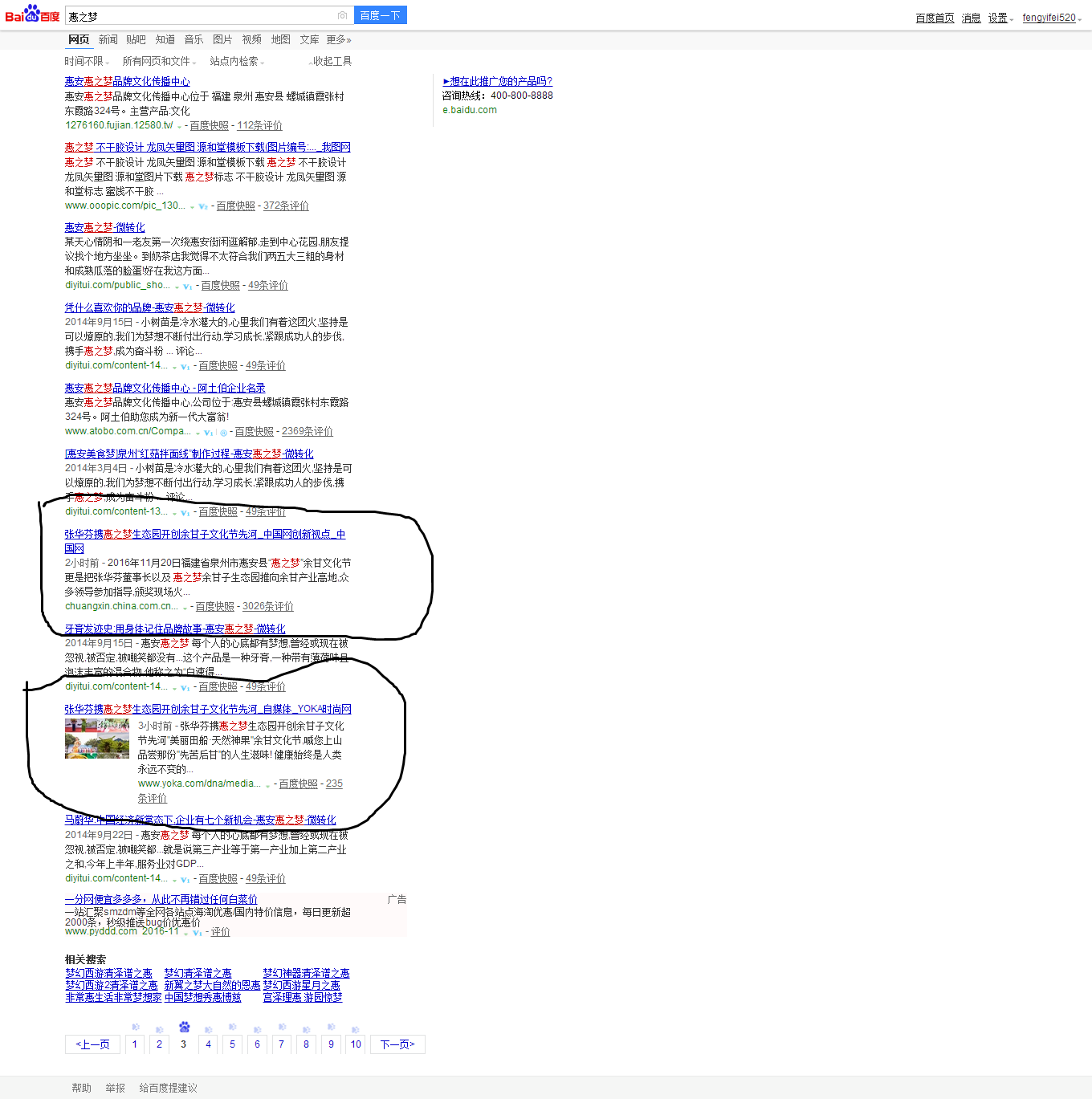The width and height of the screenshot is (1092, 1099).
Task: Go to results page 4
Action: [x=208, y=1044]
